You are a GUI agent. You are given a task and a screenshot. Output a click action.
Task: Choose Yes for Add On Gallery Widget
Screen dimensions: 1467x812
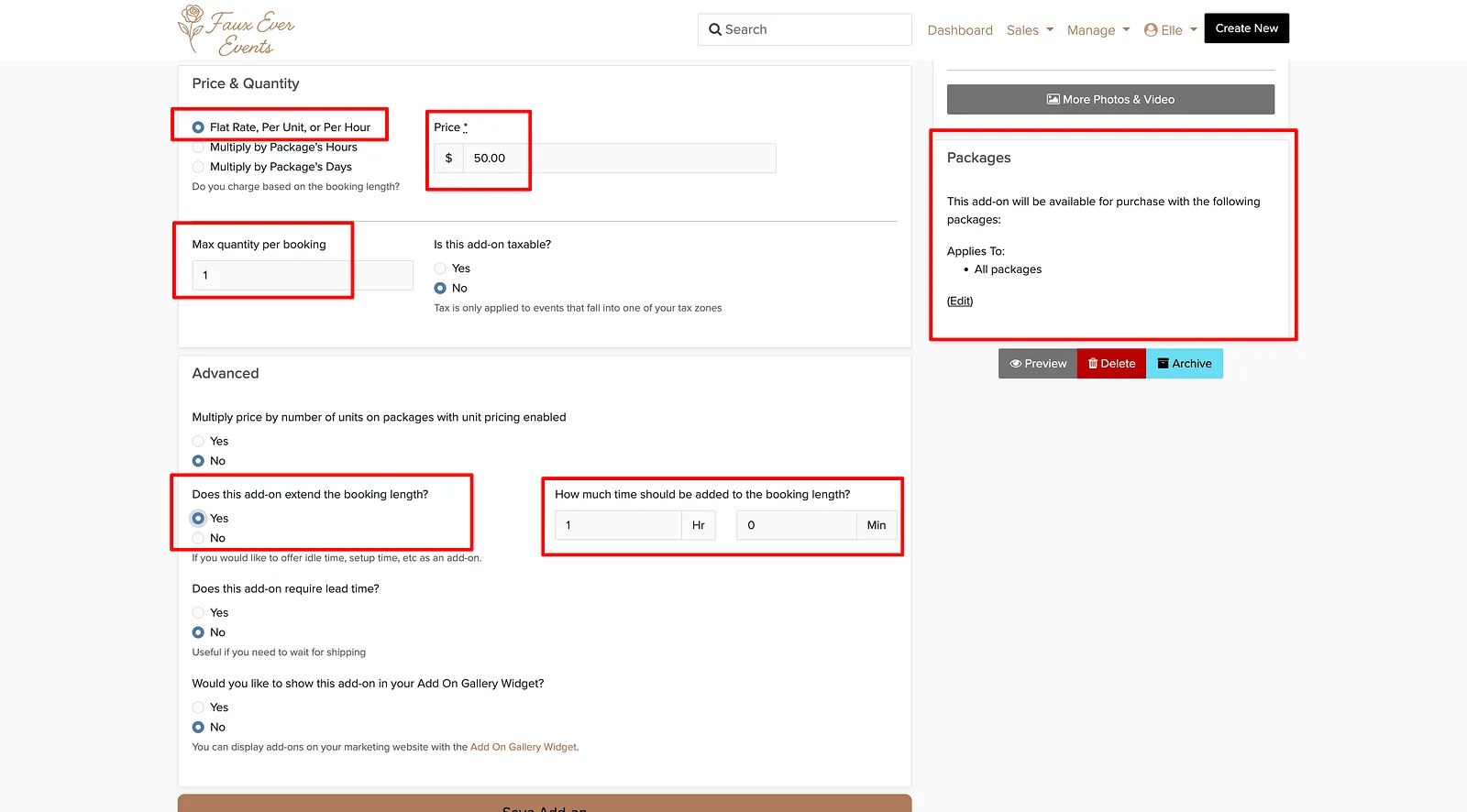(198, 708)
